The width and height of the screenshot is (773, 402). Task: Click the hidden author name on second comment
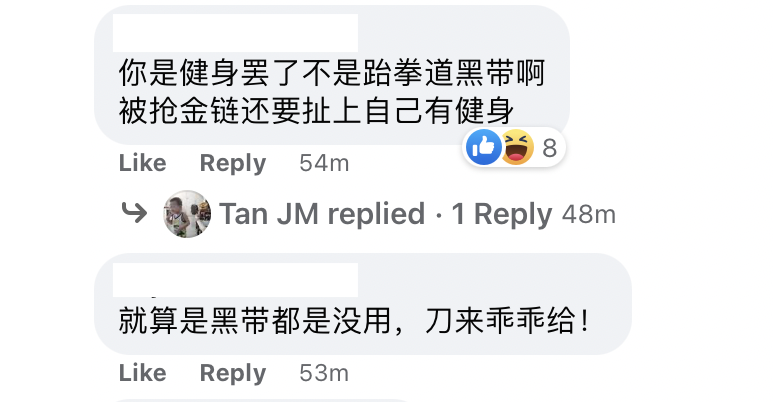pos(235,280)
